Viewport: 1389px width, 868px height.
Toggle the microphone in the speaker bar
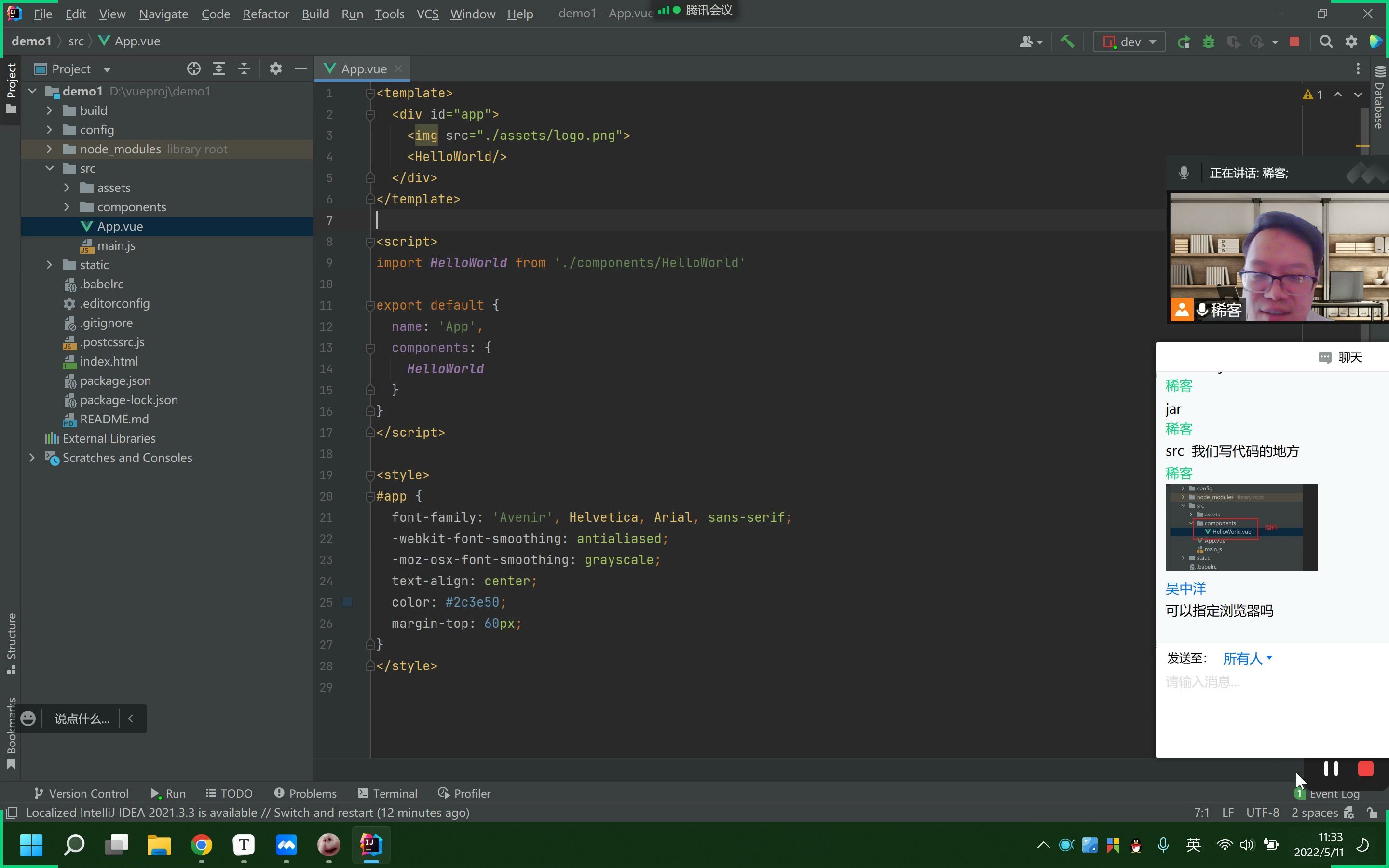click(1184, 173)
